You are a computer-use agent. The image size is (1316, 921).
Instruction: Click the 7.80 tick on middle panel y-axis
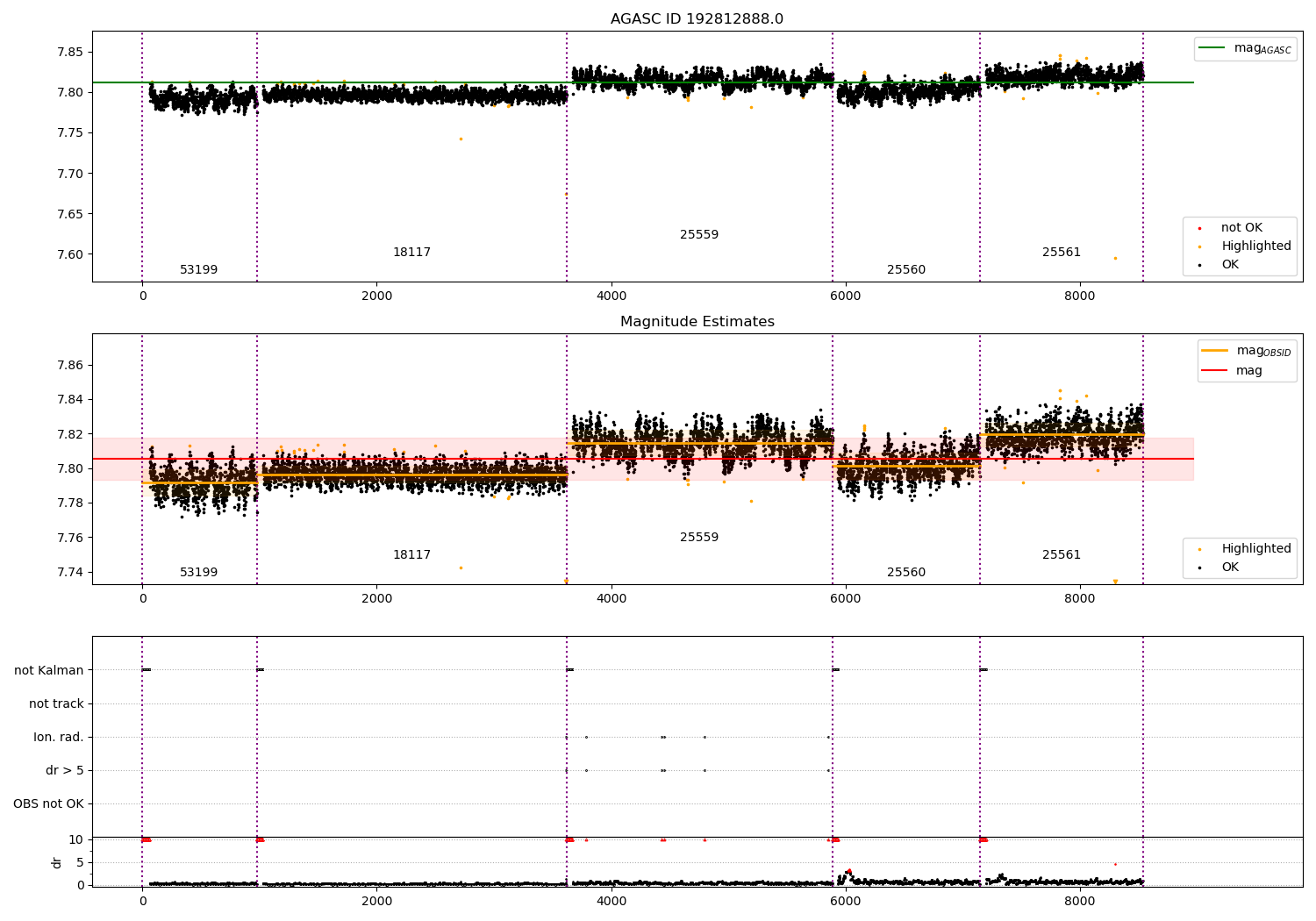pyautogui.click(x=70, y=469)
